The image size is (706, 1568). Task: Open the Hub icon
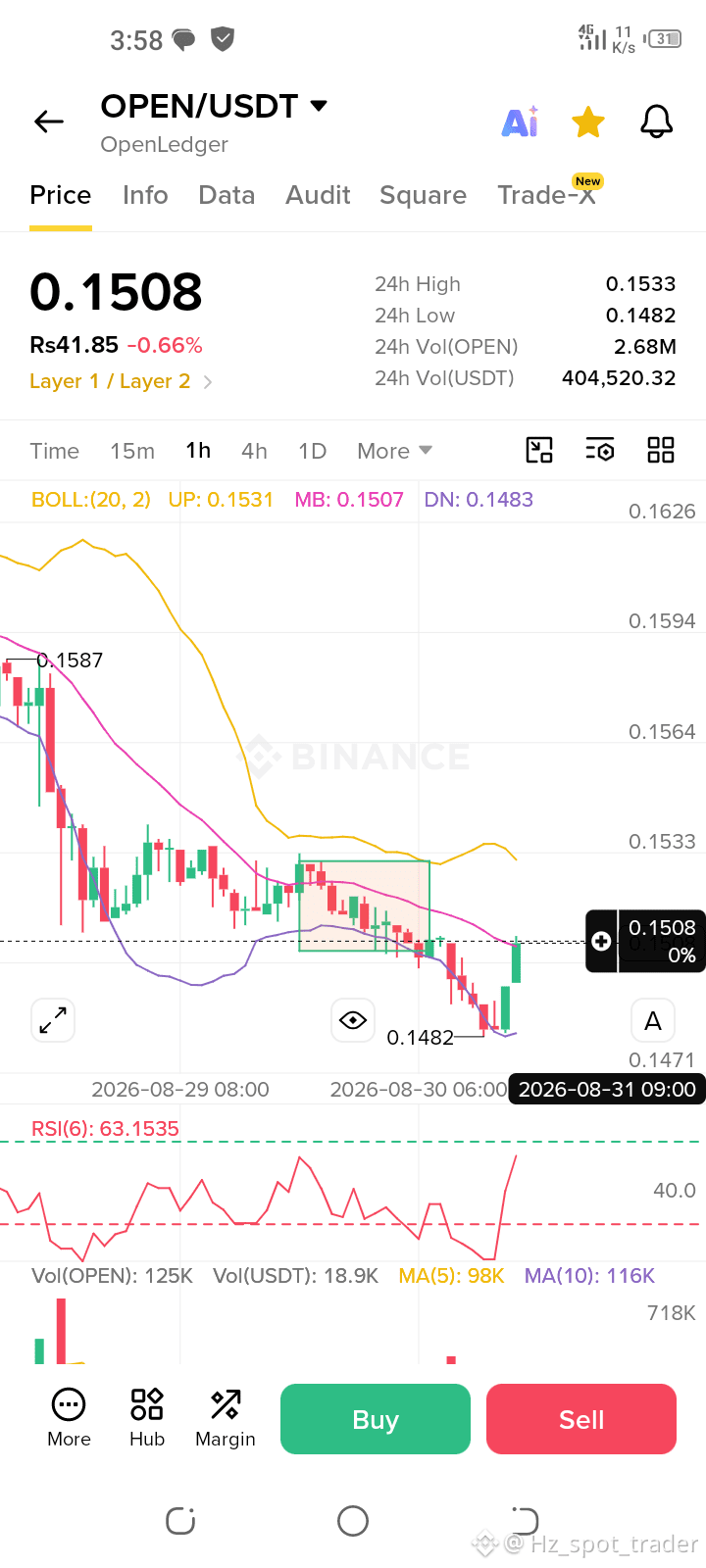[x=147, y=1418]
